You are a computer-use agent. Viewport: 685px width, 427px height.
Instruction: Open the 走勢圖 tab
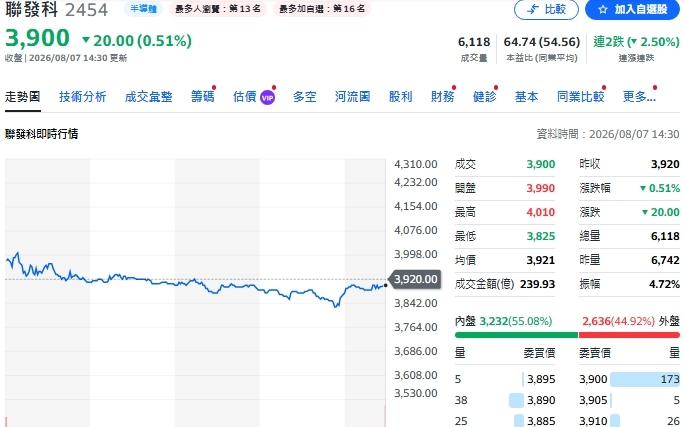tap(23, 97)
